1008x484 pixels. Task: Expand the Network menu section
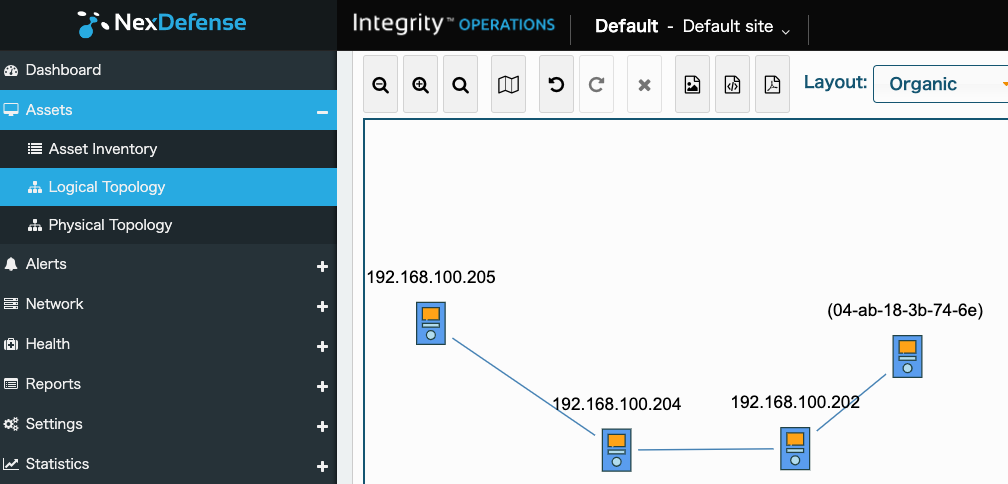point(322,306)
